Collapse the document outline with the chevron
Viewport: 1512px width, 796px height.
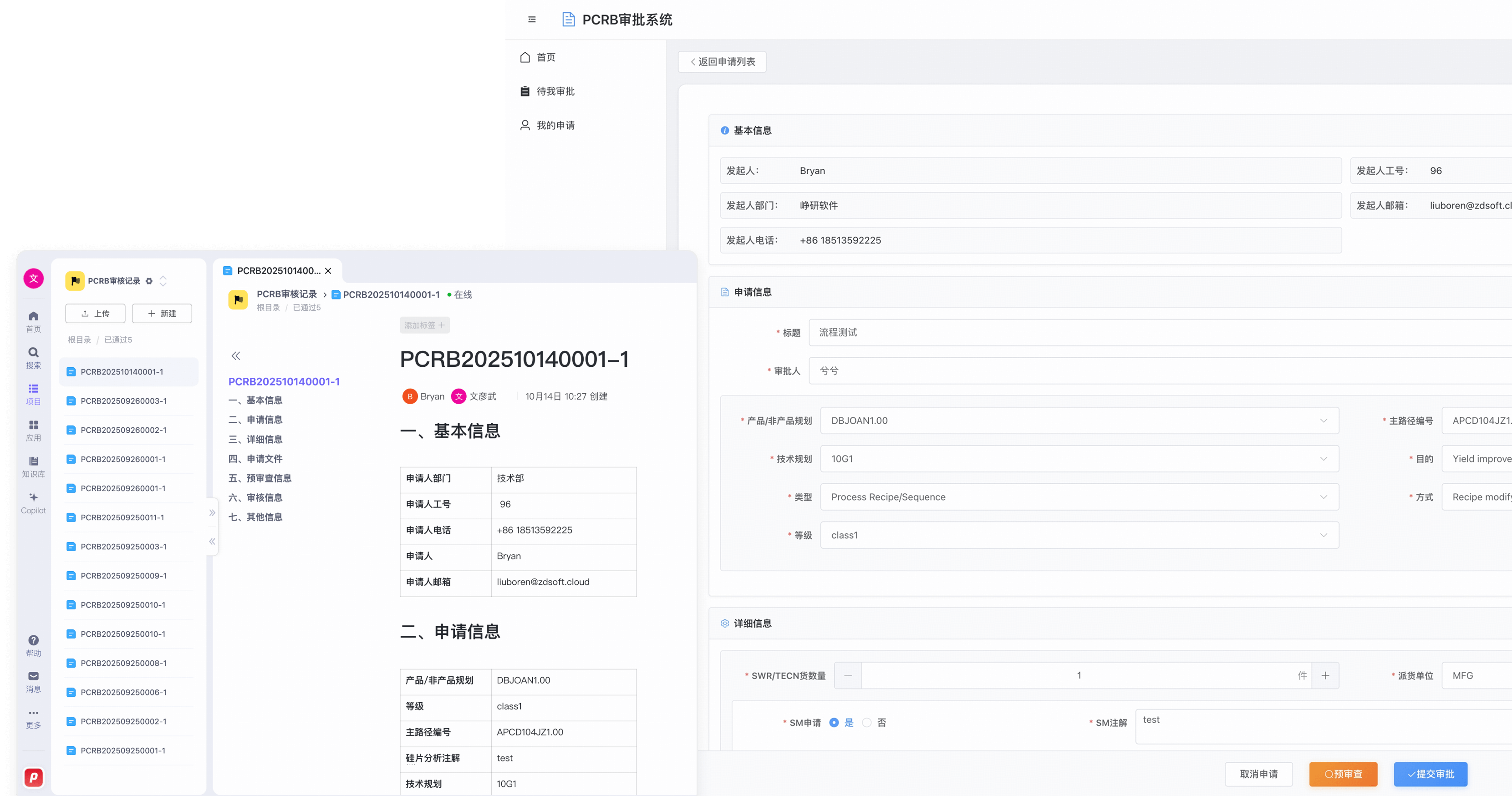(236, 355)
